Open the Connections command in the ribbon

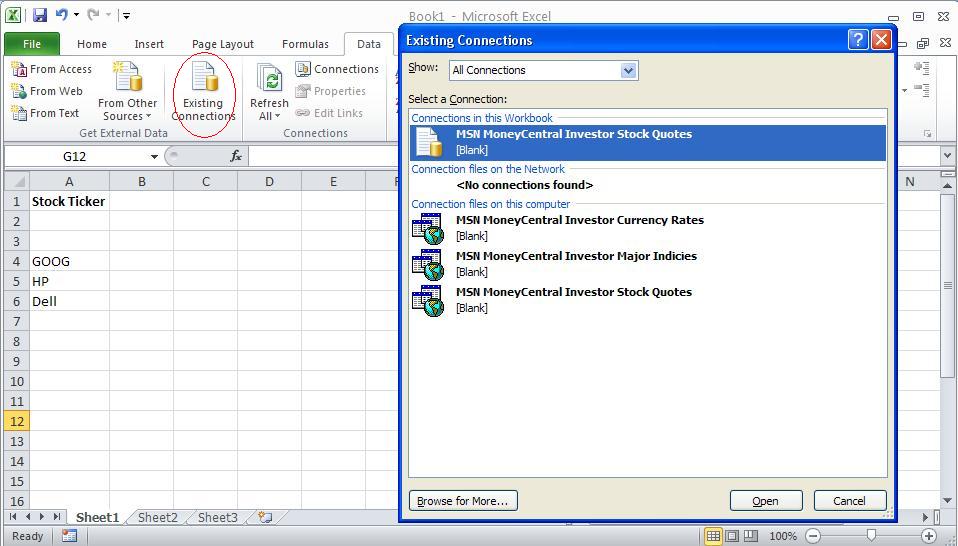[337, 69]
